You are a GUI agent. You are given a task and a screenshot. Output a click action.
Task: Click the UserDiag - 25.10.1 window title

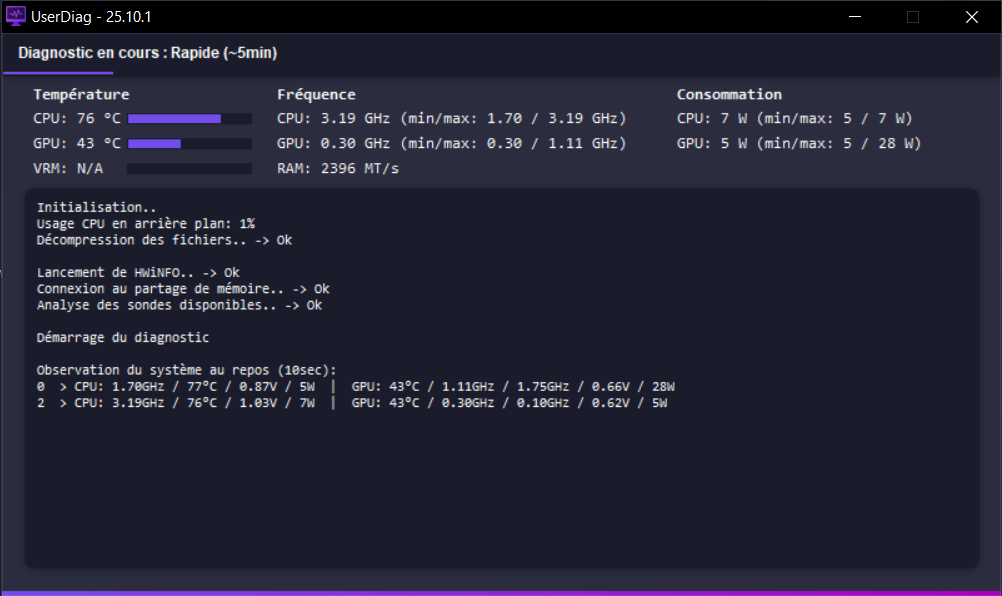coord(92,17)
